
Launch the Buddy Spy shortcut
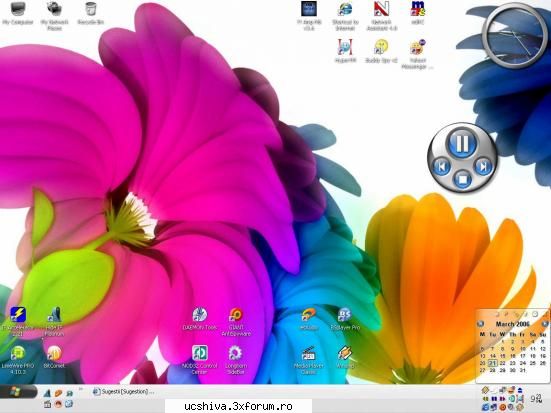[x=381, y=51]
